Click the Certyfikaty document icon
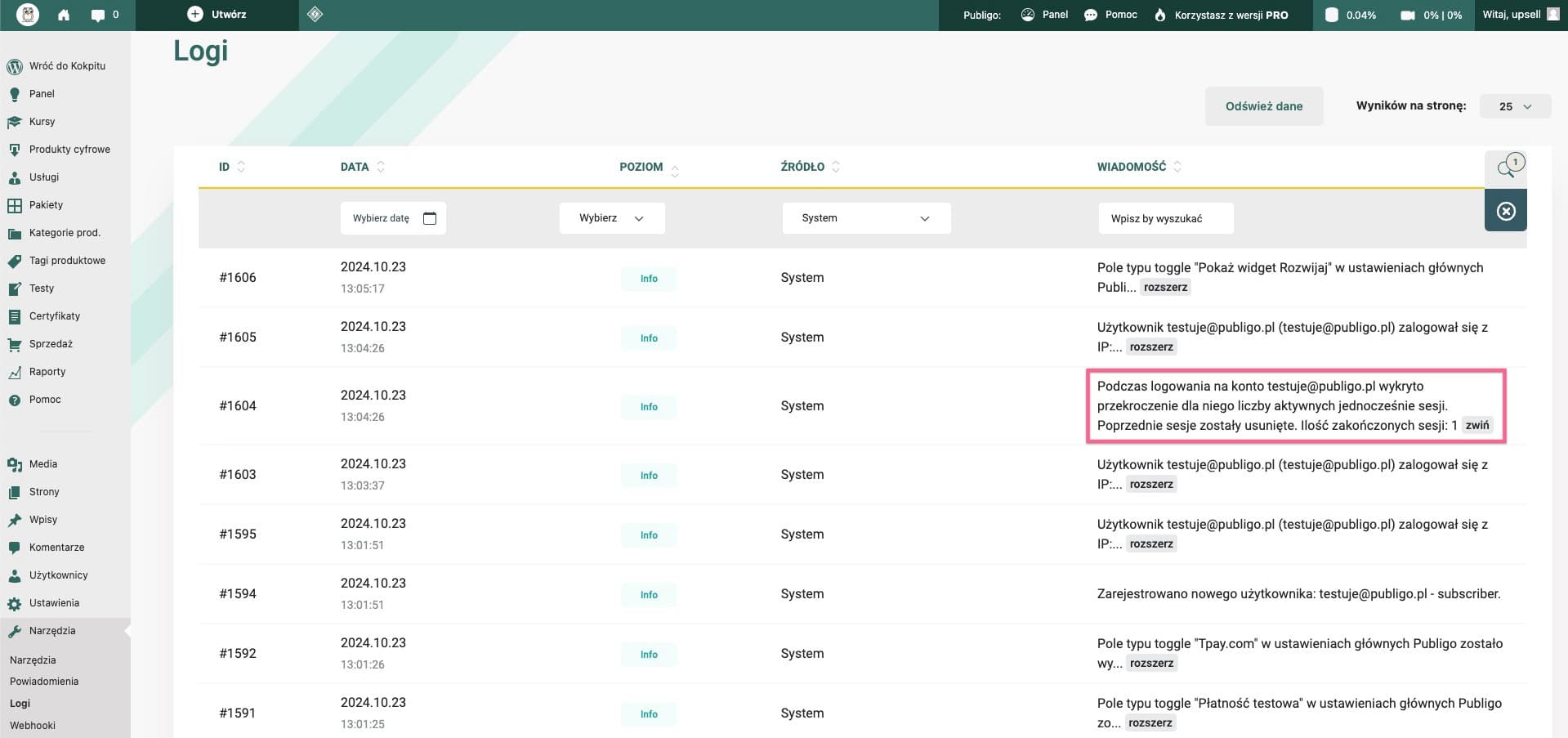Viewport: 1568px width, 738px height. pos(14,317)
